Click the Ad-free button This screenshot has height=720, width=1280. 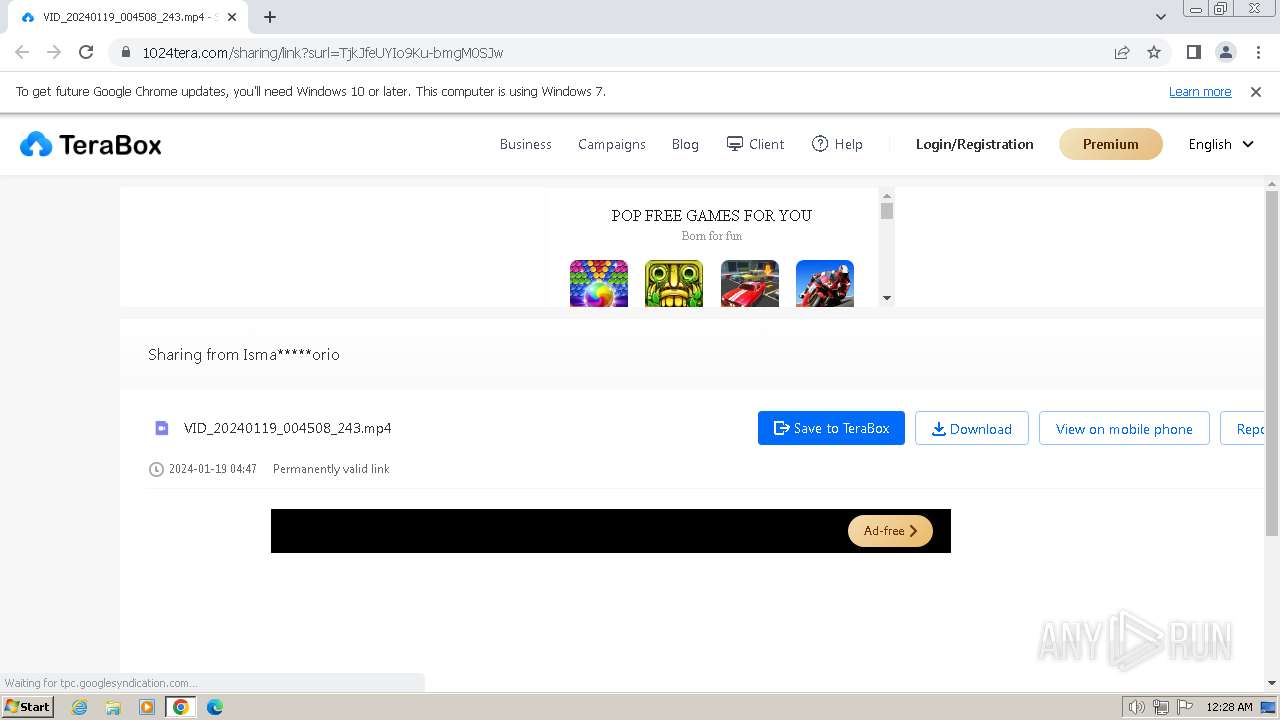tap(890, 531)
